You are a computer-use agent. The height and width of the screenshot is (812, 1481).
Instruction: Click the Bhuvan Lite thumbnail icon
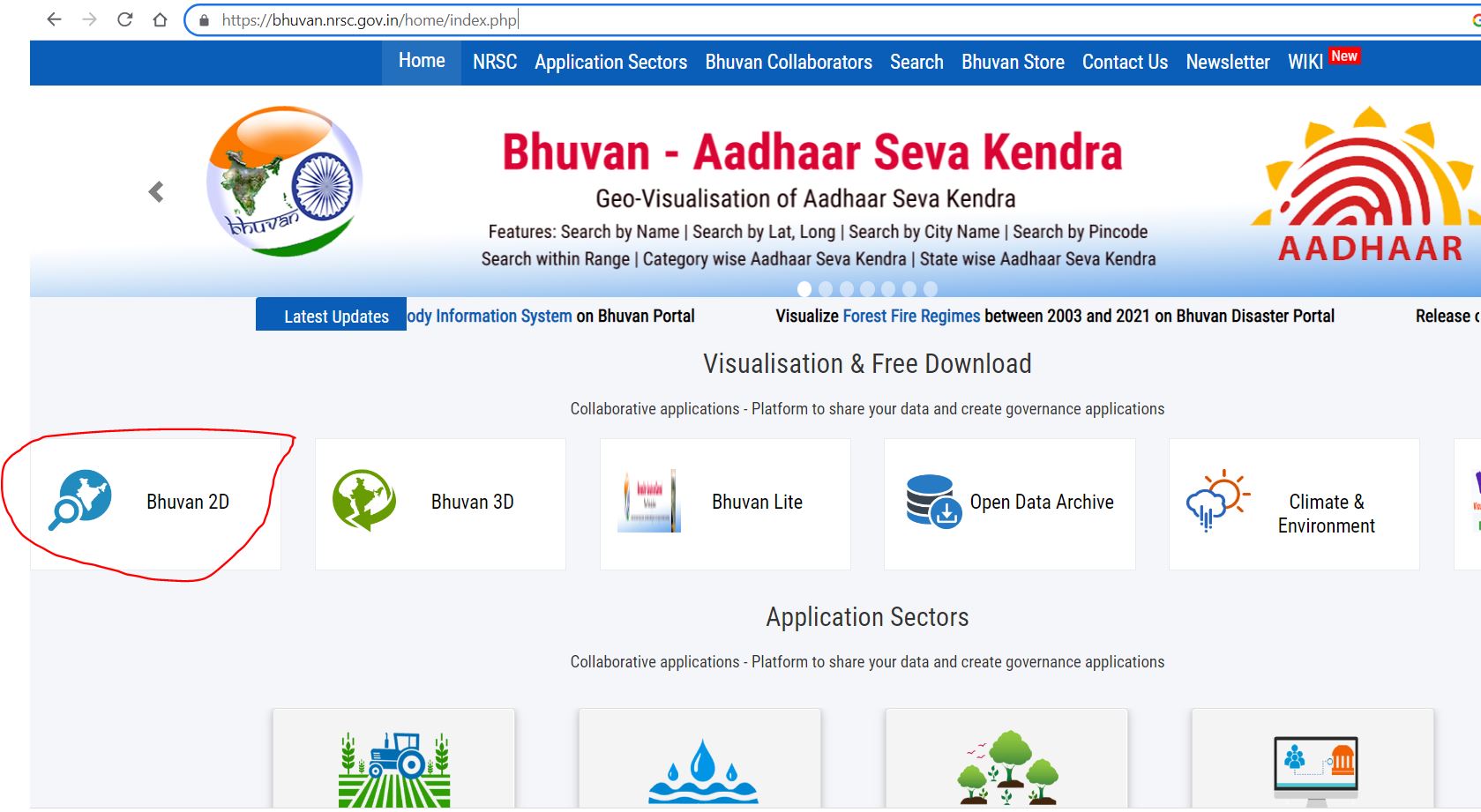point(649,501)
